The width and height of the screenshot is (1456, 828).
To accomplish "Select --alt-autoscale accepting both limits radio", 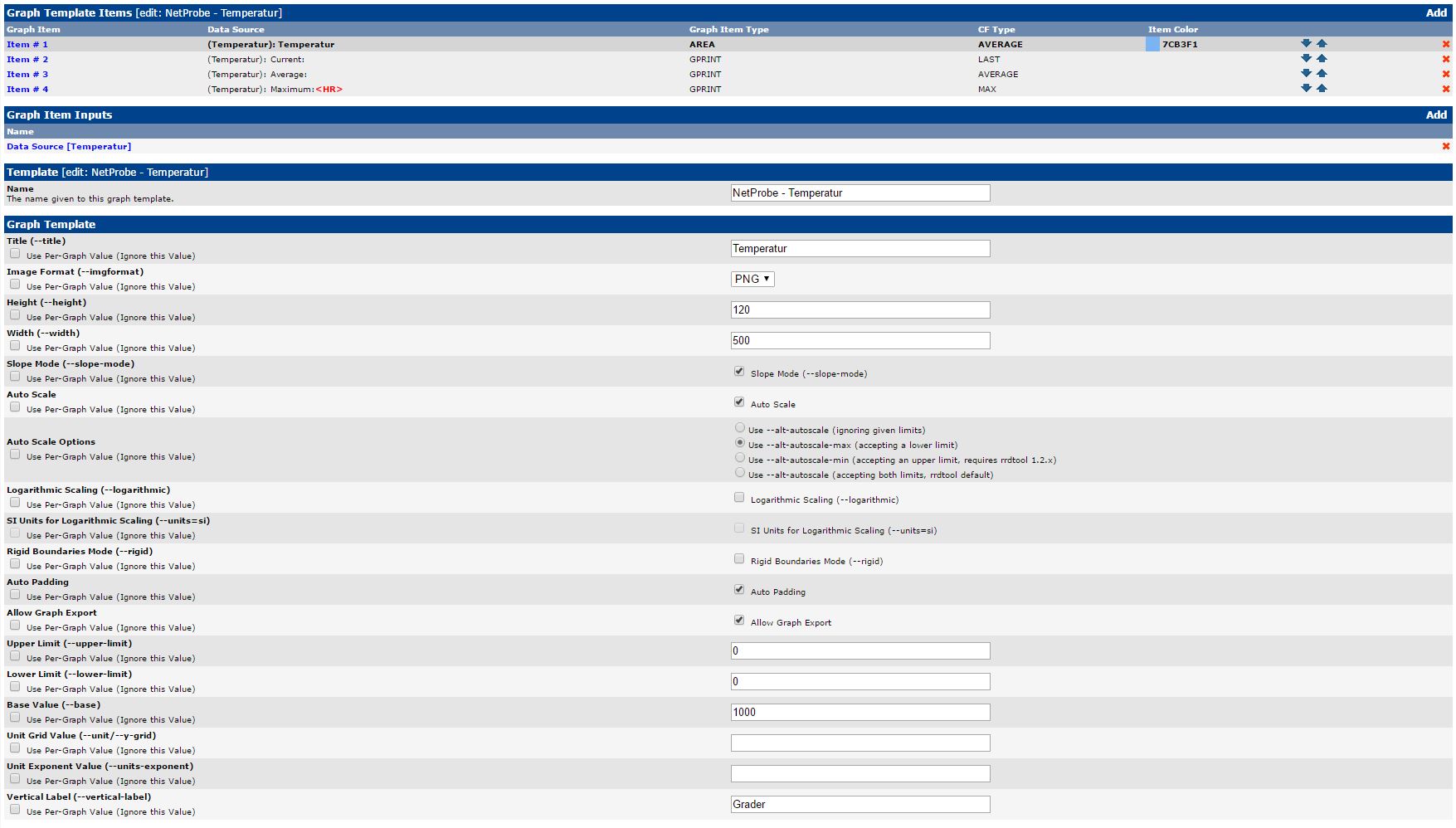I will pyautogui.click(x=740, y=473).
